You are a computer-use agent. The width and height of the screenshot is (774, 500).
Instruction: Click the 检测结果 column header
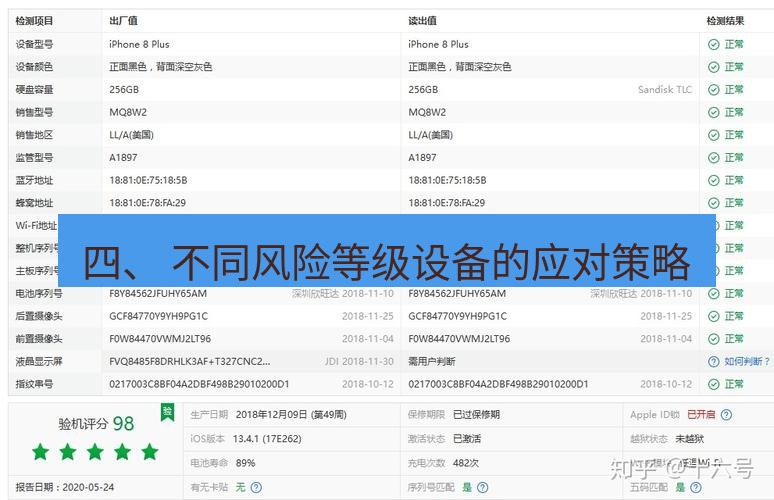[x=725, y=21]
